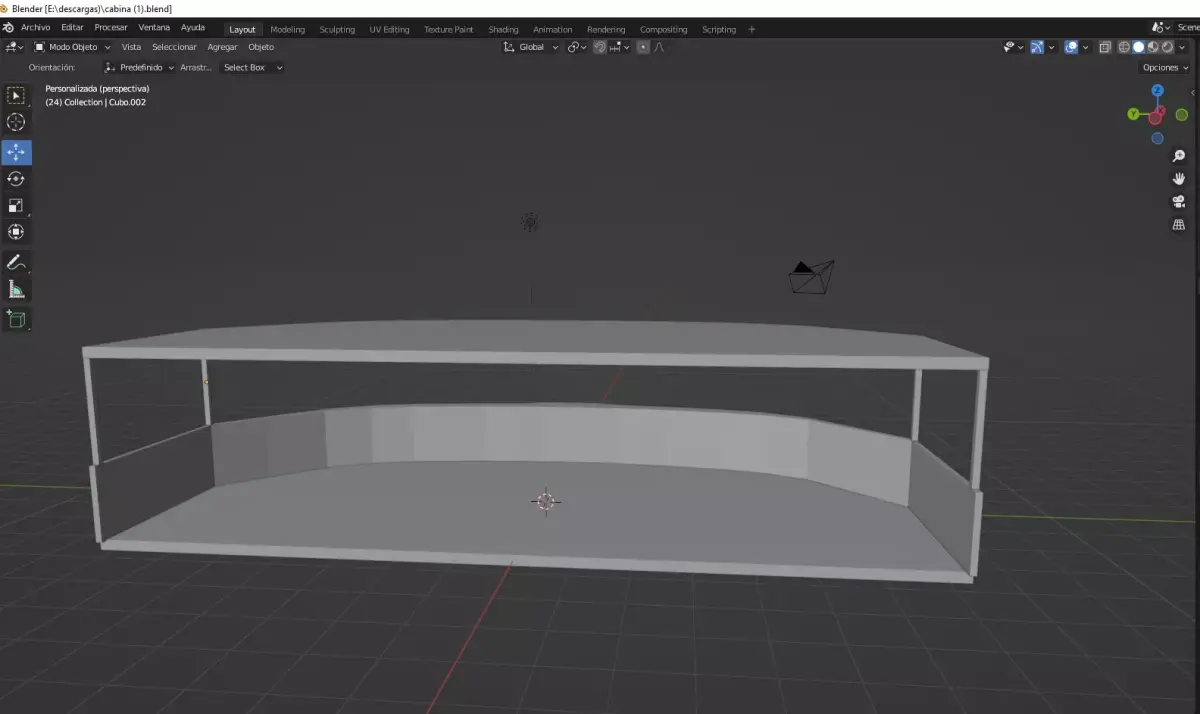
Task: Open the Editar menu
Action: click(x=72, y=28)
